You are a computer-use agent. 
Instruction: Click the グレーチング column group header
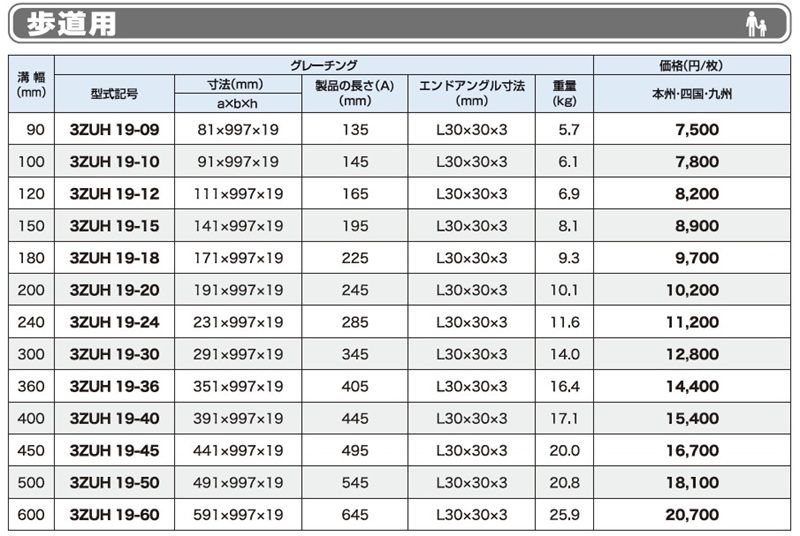[x=324, y=65]
